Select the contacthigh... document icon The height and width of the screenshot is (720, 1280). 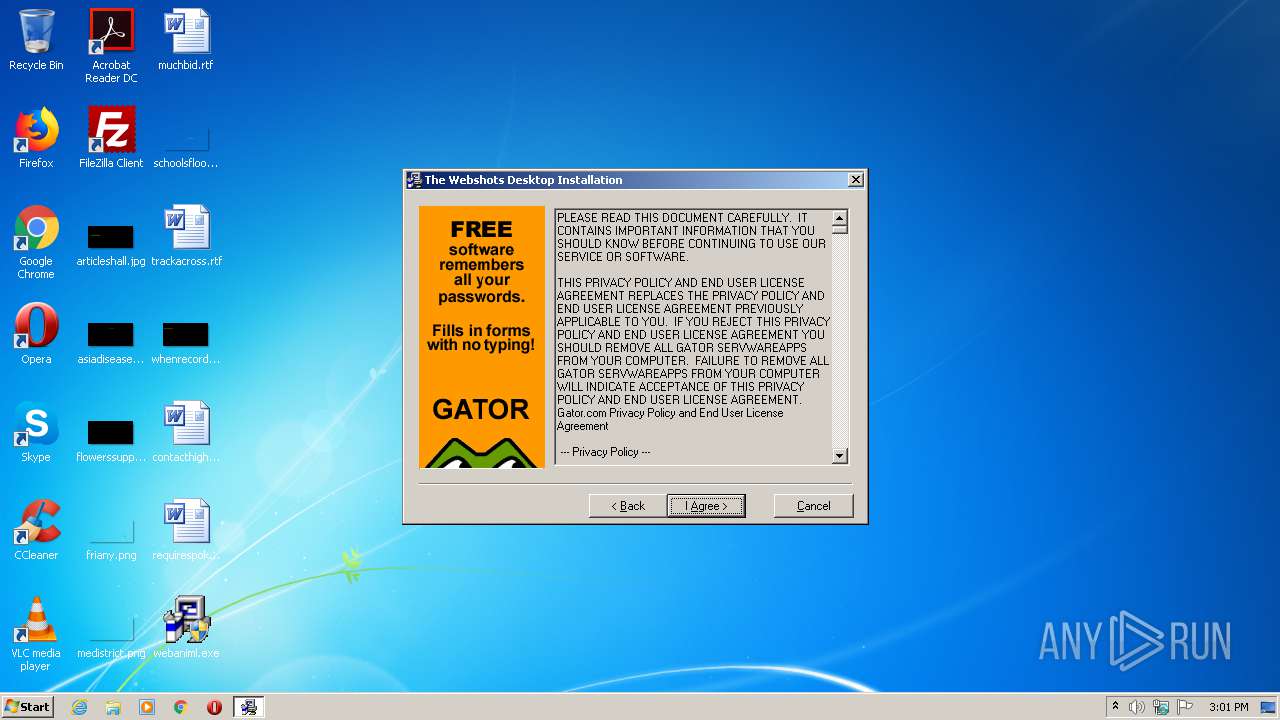pos(186,432)
